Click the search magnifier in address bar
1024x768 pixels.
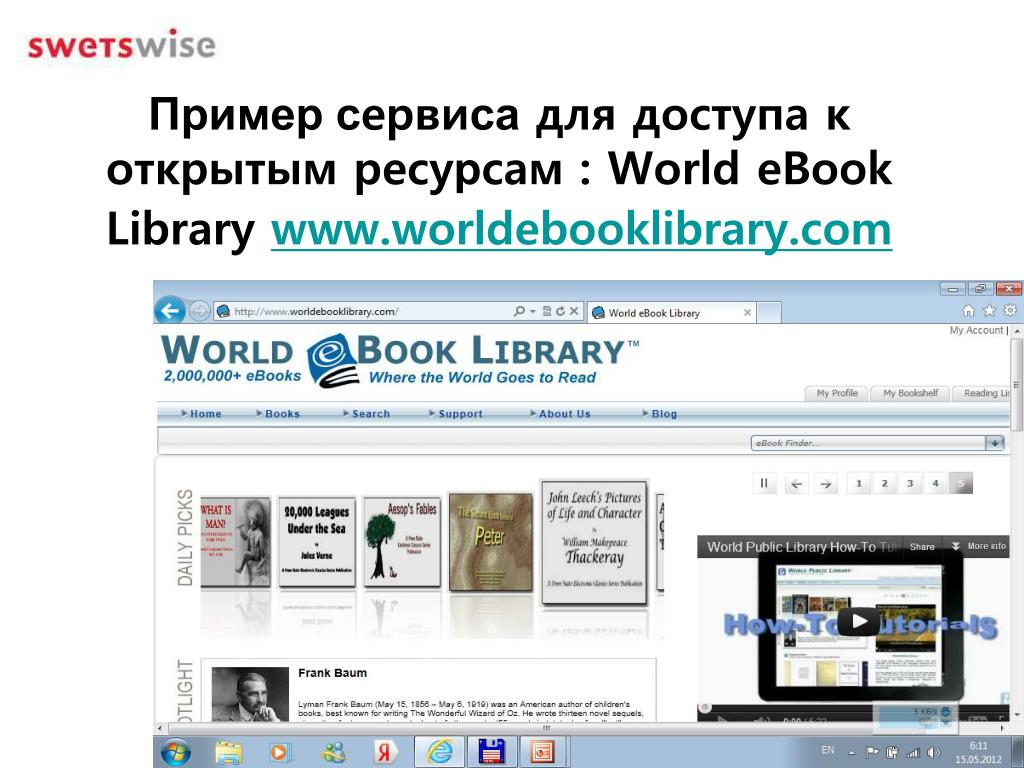[x=519, y=312]
